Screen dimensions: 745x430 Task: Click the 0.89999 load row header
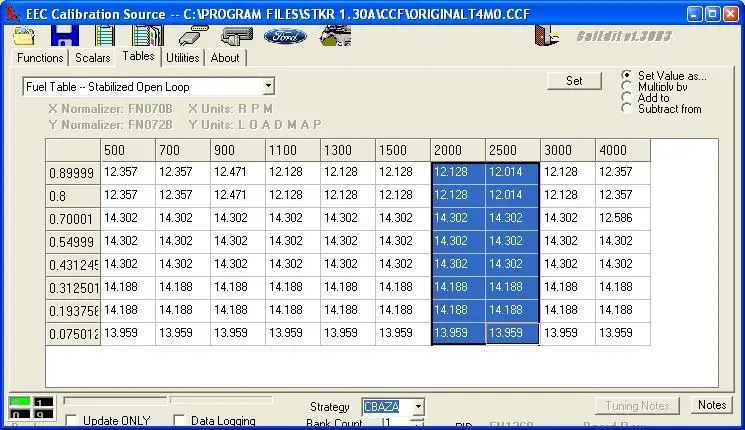(x=73, y=173)
